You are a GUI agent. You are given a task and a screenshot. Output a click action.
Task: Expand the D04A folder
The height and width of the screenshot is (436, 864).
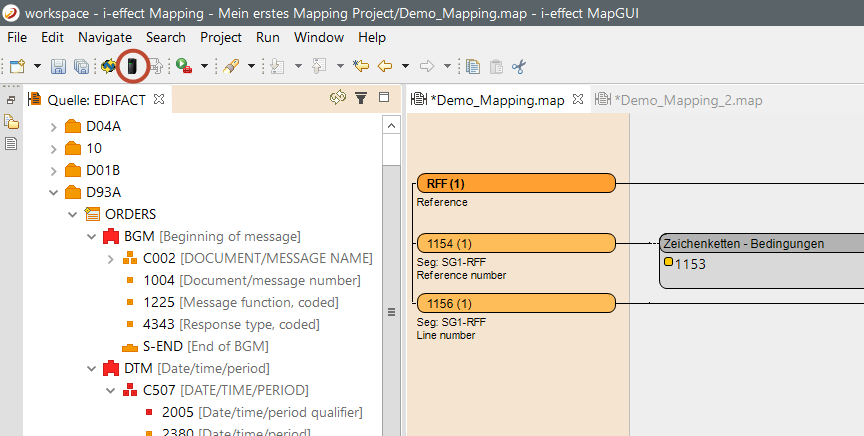[53, 127]
